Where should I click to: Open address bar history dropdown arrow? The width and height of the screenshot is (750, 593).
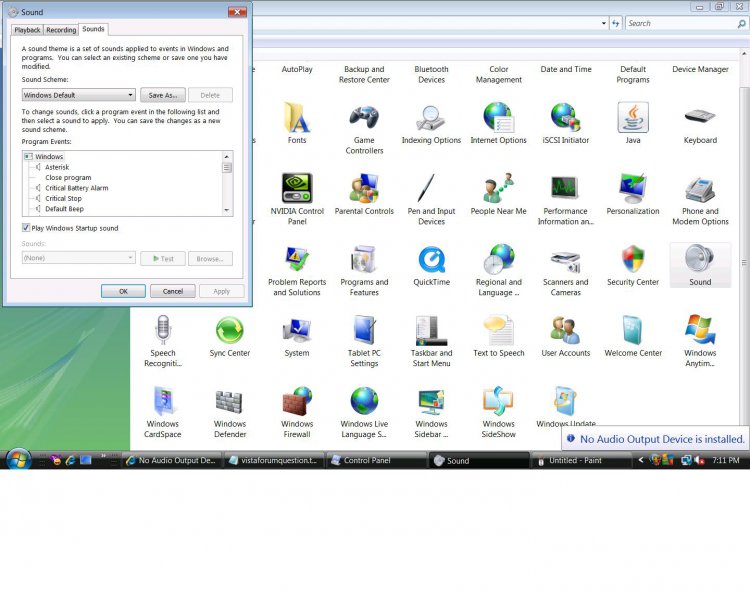click(604, 23)
